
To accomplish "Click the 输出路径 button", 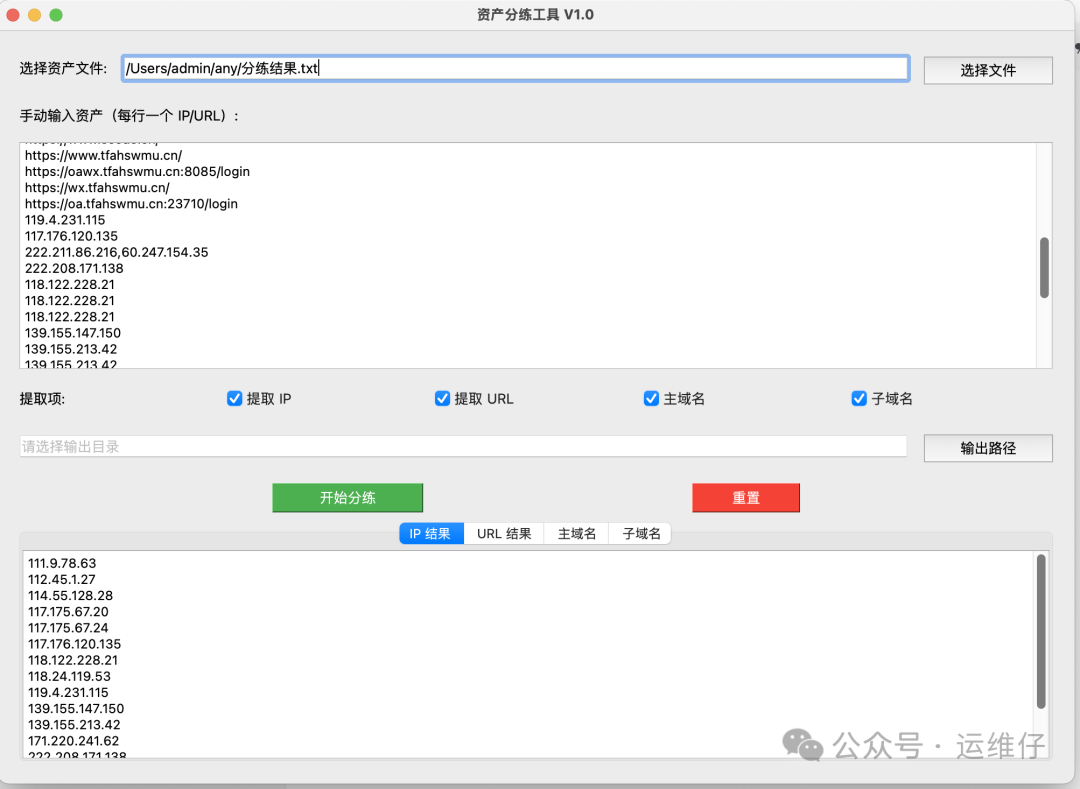I will click(x=987, y=448).
